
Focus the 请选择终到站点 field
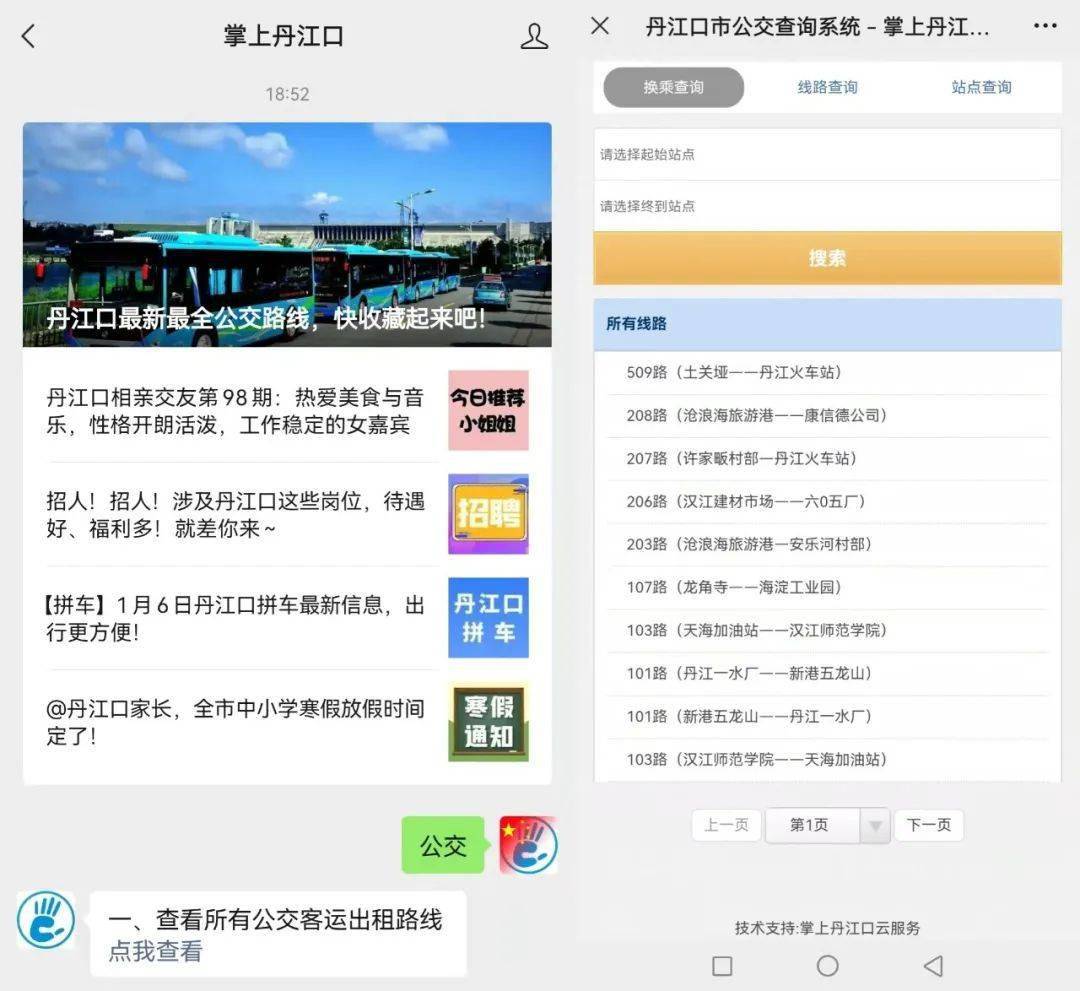[x=827, y=206]
